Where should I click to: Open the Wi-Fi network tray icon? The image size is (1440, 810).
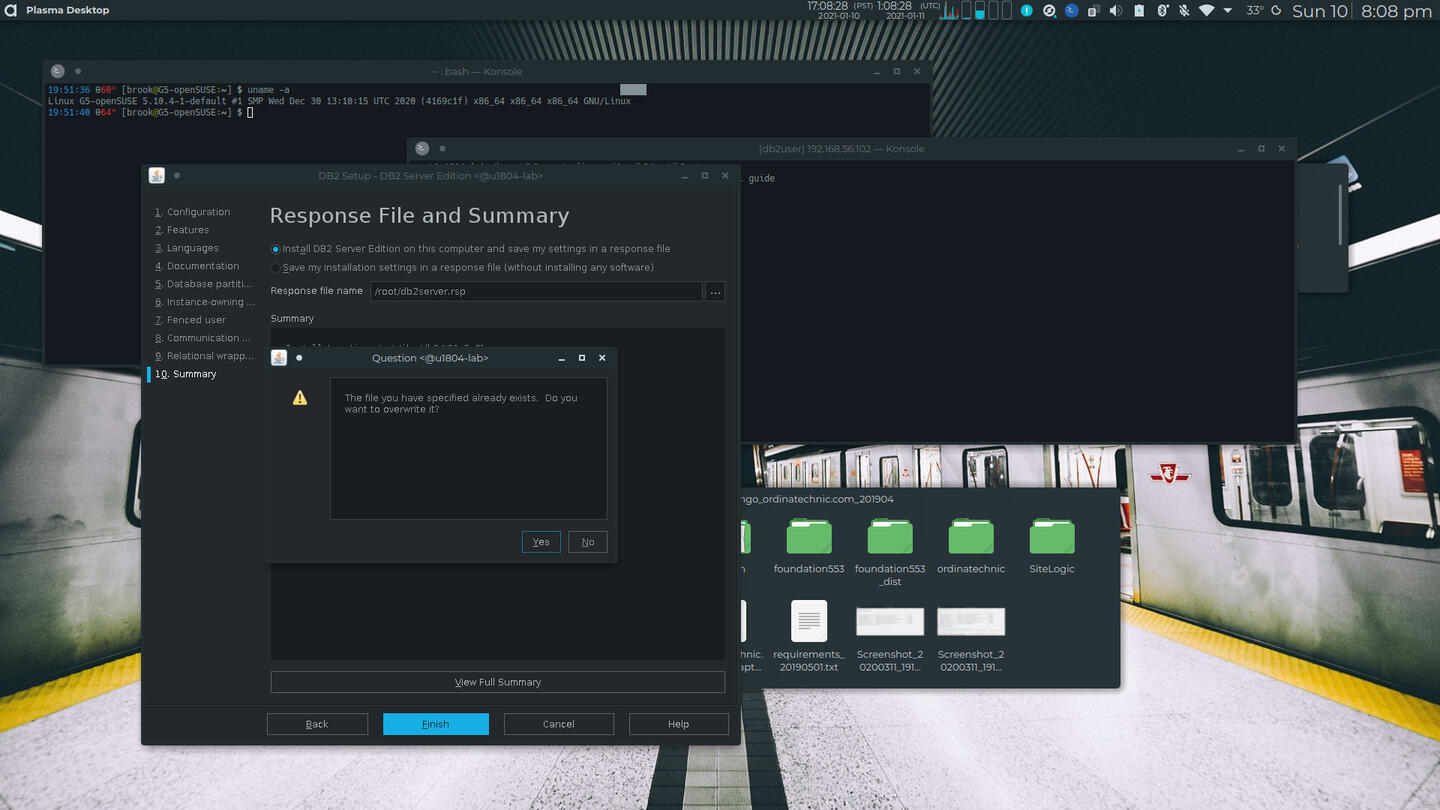click(1206, 10)
